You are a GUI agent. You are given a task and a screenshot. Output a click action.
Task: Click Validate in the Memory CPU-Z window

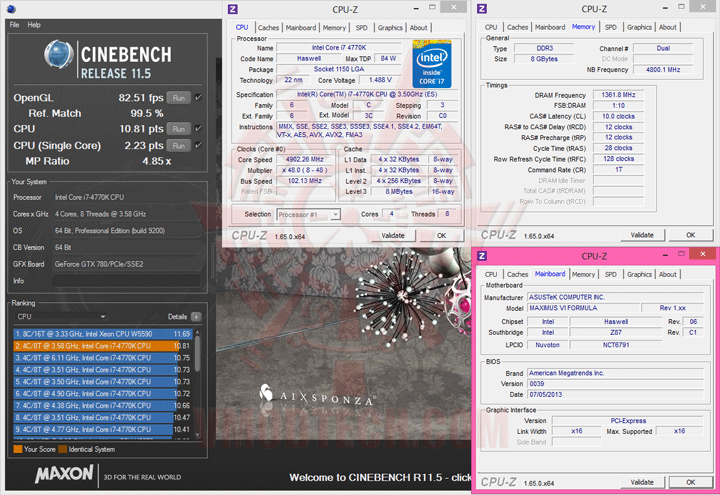tap(642, 235)
